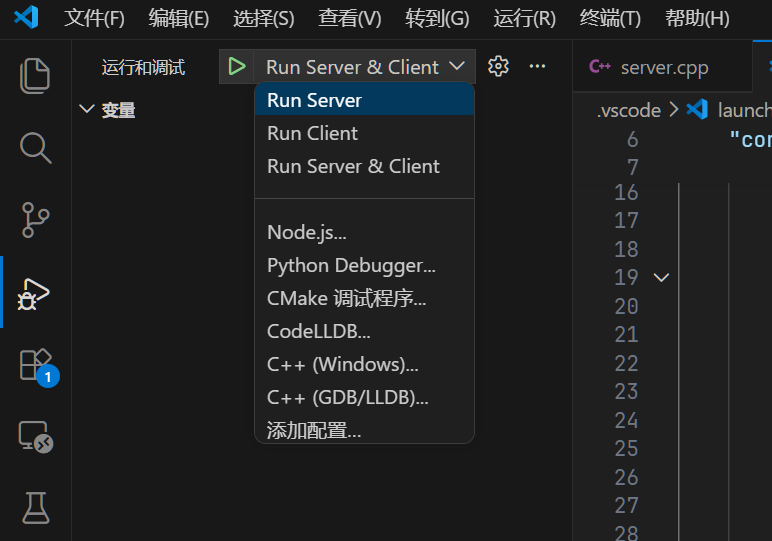Toggle the launch configuration dropdown arrow

(457, 66)
